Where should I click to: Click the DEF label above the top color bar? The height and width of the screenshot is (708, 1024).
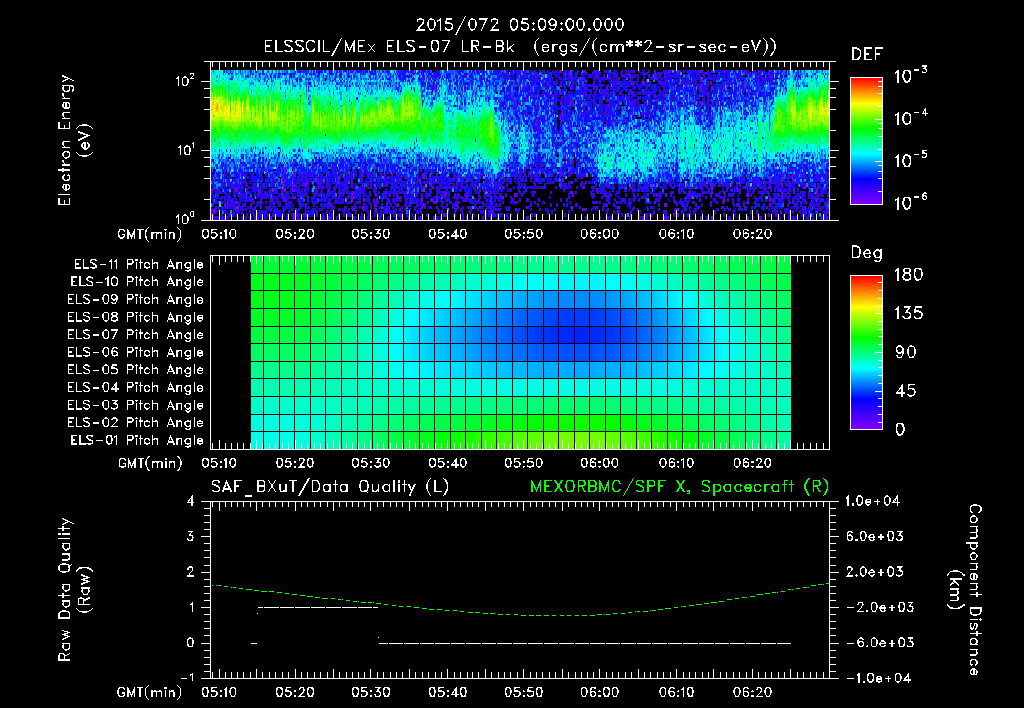coord(867,55)
